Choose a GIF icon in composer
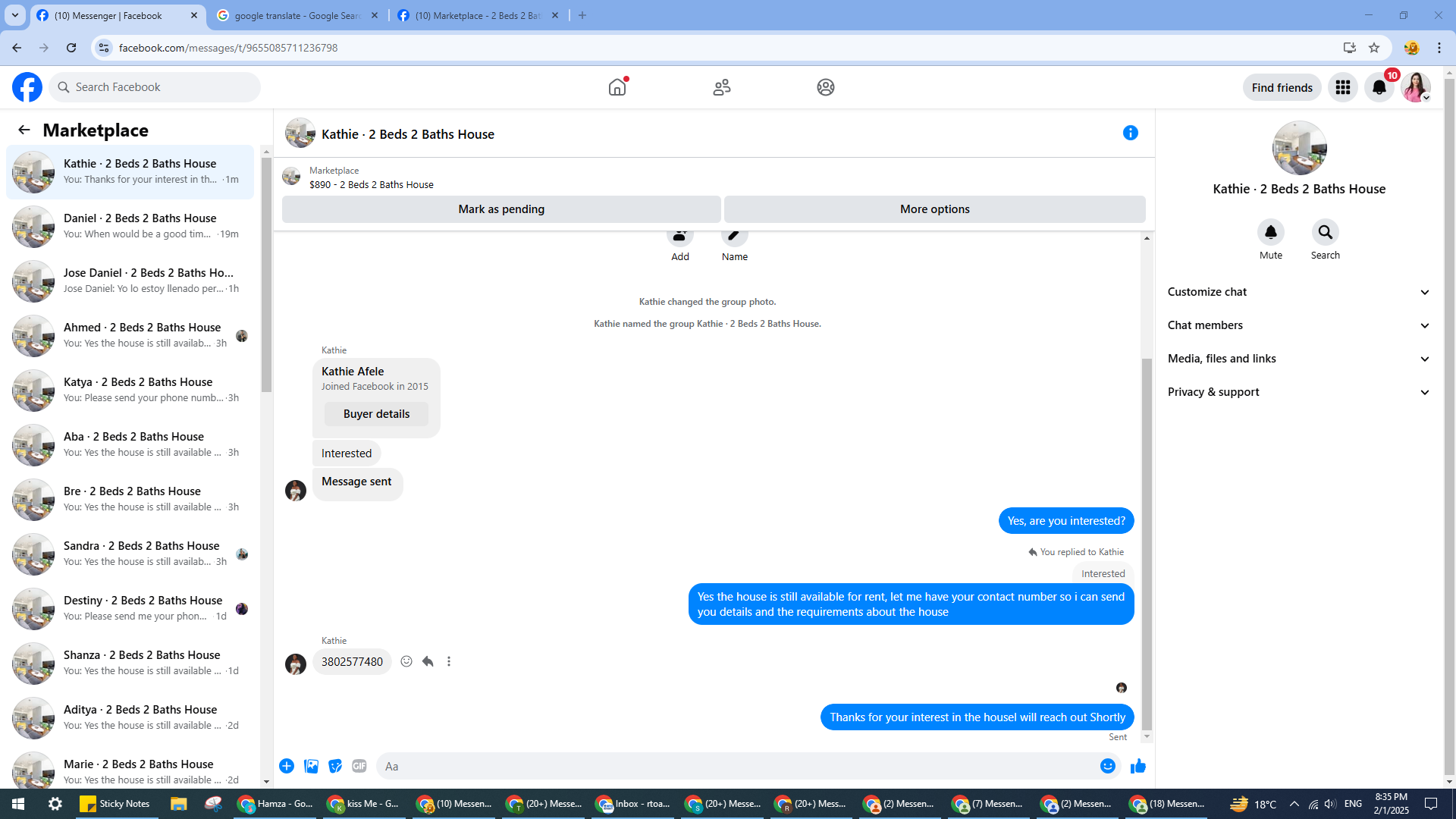This screenshot has height=819, width=1456. 359,767
